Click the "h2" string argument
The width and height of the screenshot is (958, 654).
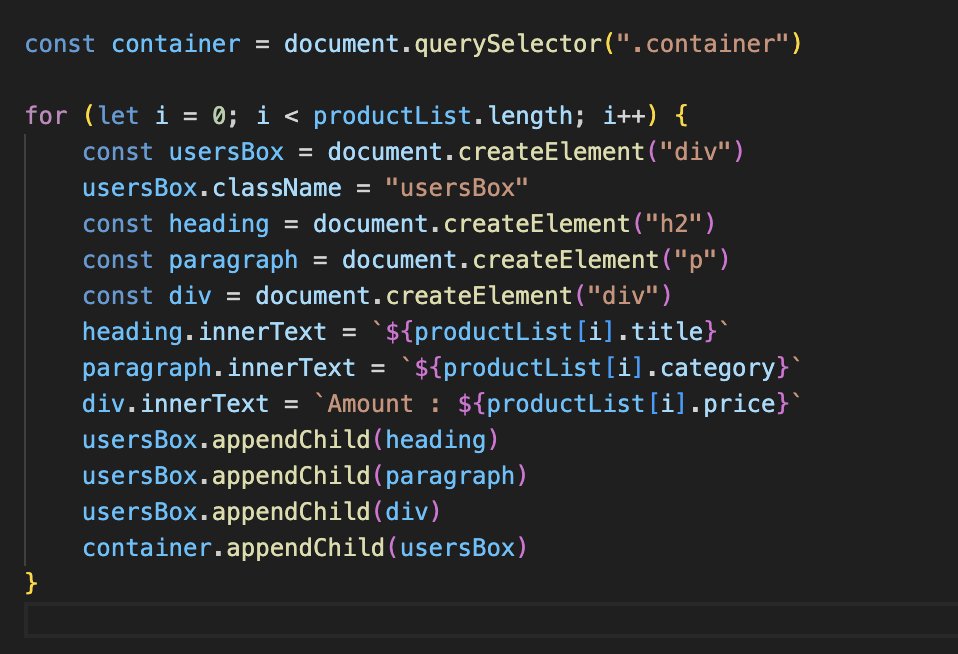(x=673, y=224)
